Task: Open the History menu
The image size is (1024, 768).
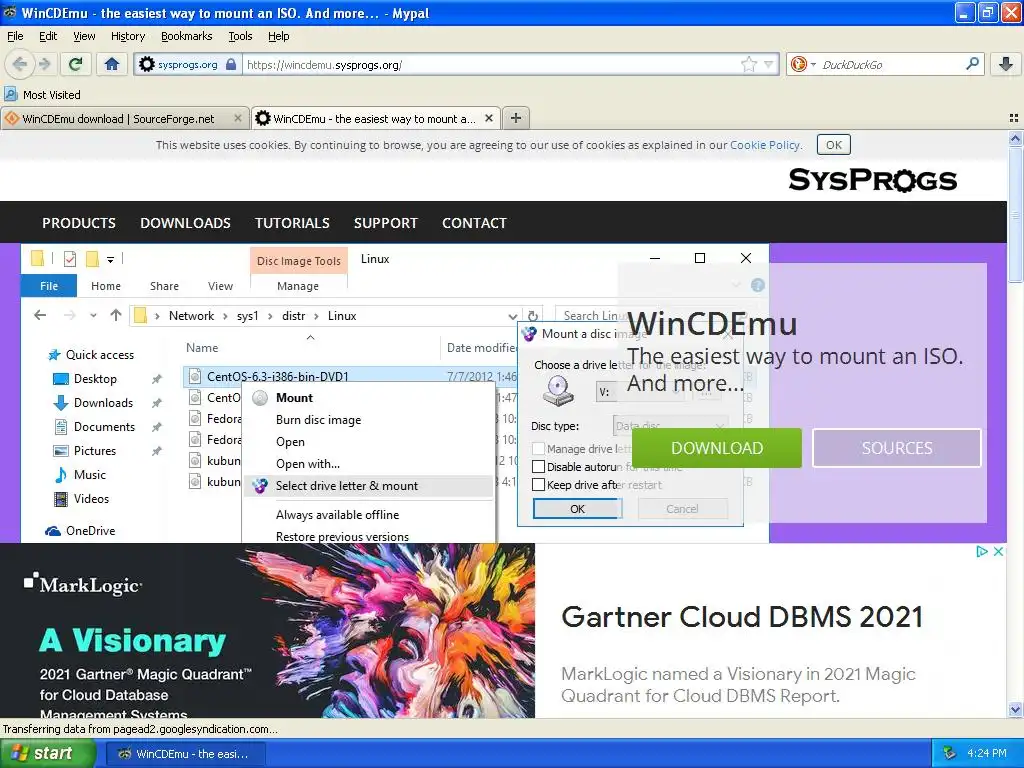Action: tap(127, 36)
